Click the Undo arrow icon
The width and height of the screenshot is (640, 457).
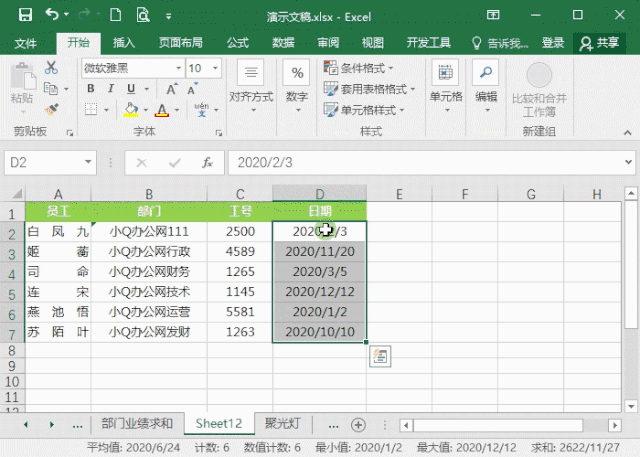tap(52, 14)
